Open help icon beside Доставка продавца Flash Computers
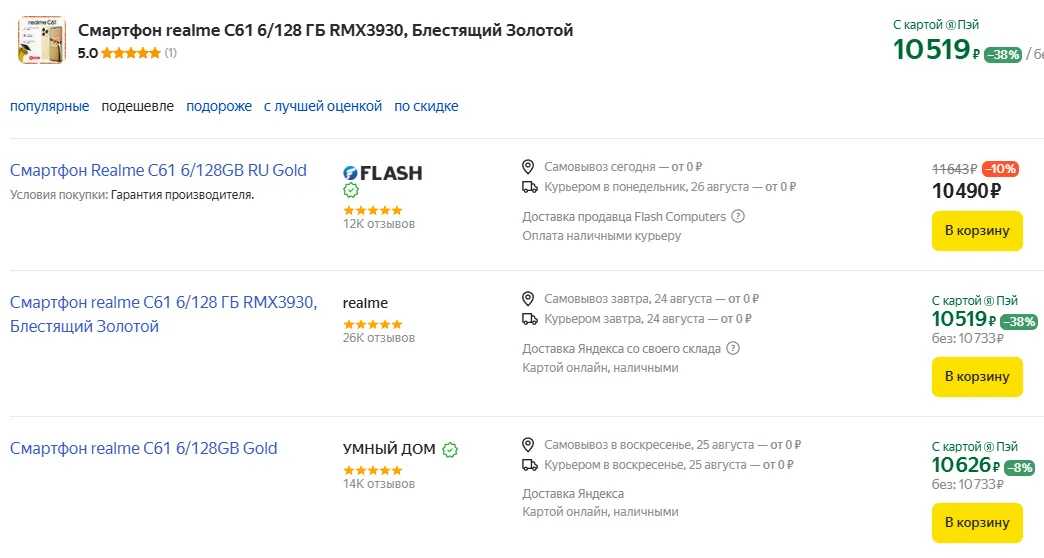This screenshot has height=558, width=1044. click(x=738, y=216)
